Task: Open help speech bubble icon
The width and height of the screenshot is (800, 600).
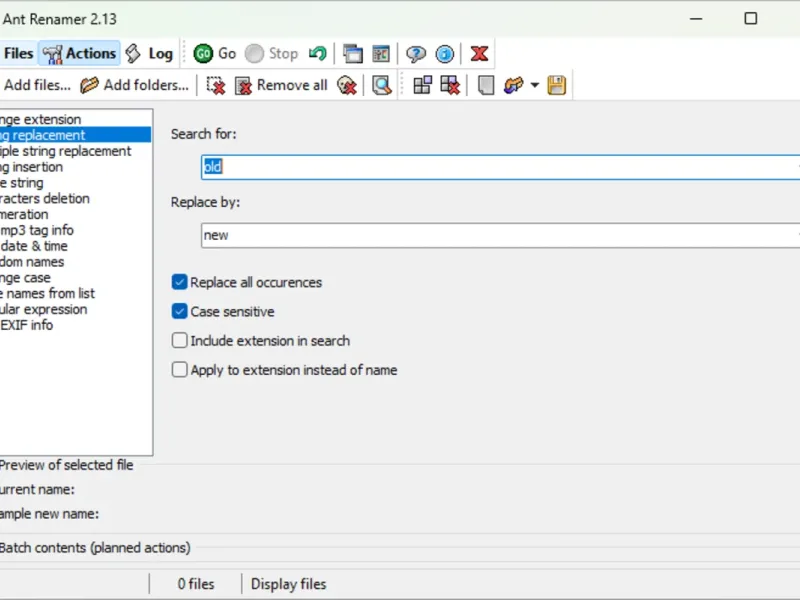Action: pos(416,53)
